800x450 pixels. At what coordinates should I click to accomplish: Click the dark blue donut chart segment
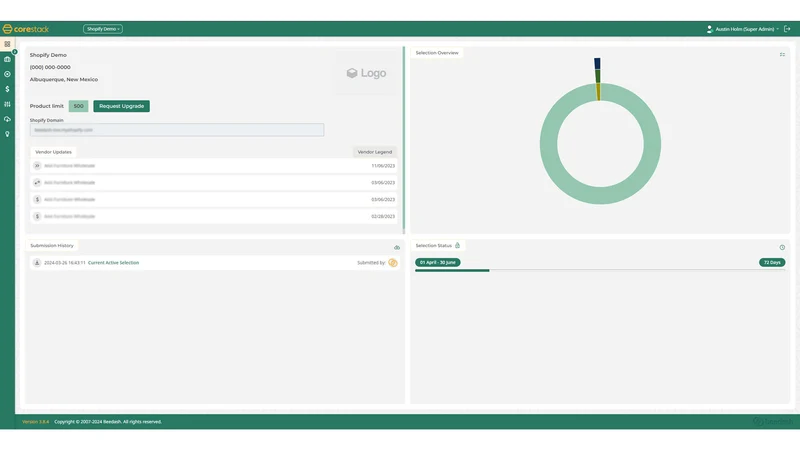pyautogui.click(x=597, y=63)
